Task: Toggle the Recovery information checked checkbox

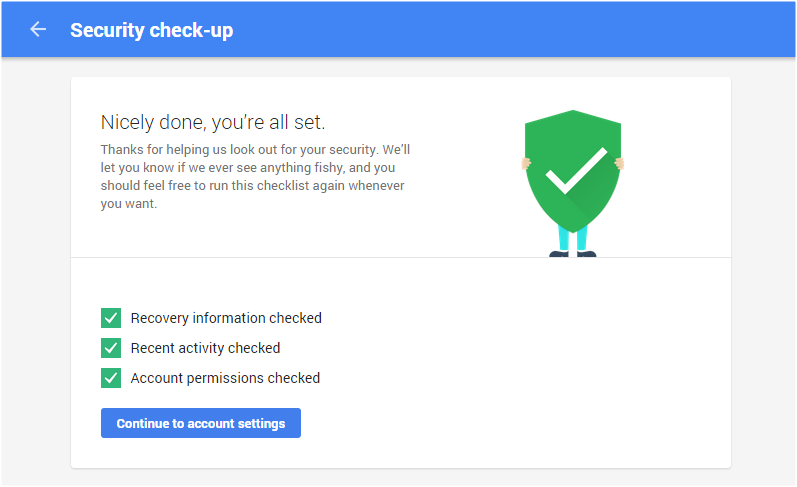Action: pos(111,318)
